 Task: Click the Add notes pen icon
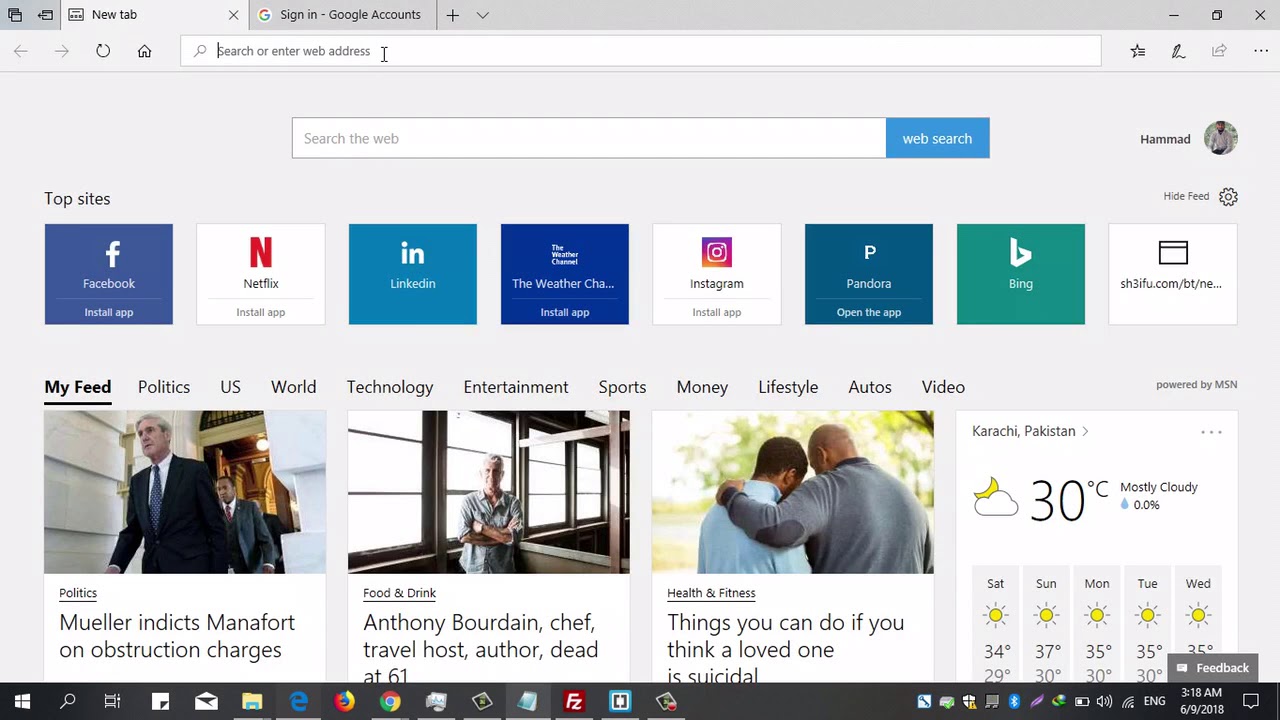point(1178,51)
